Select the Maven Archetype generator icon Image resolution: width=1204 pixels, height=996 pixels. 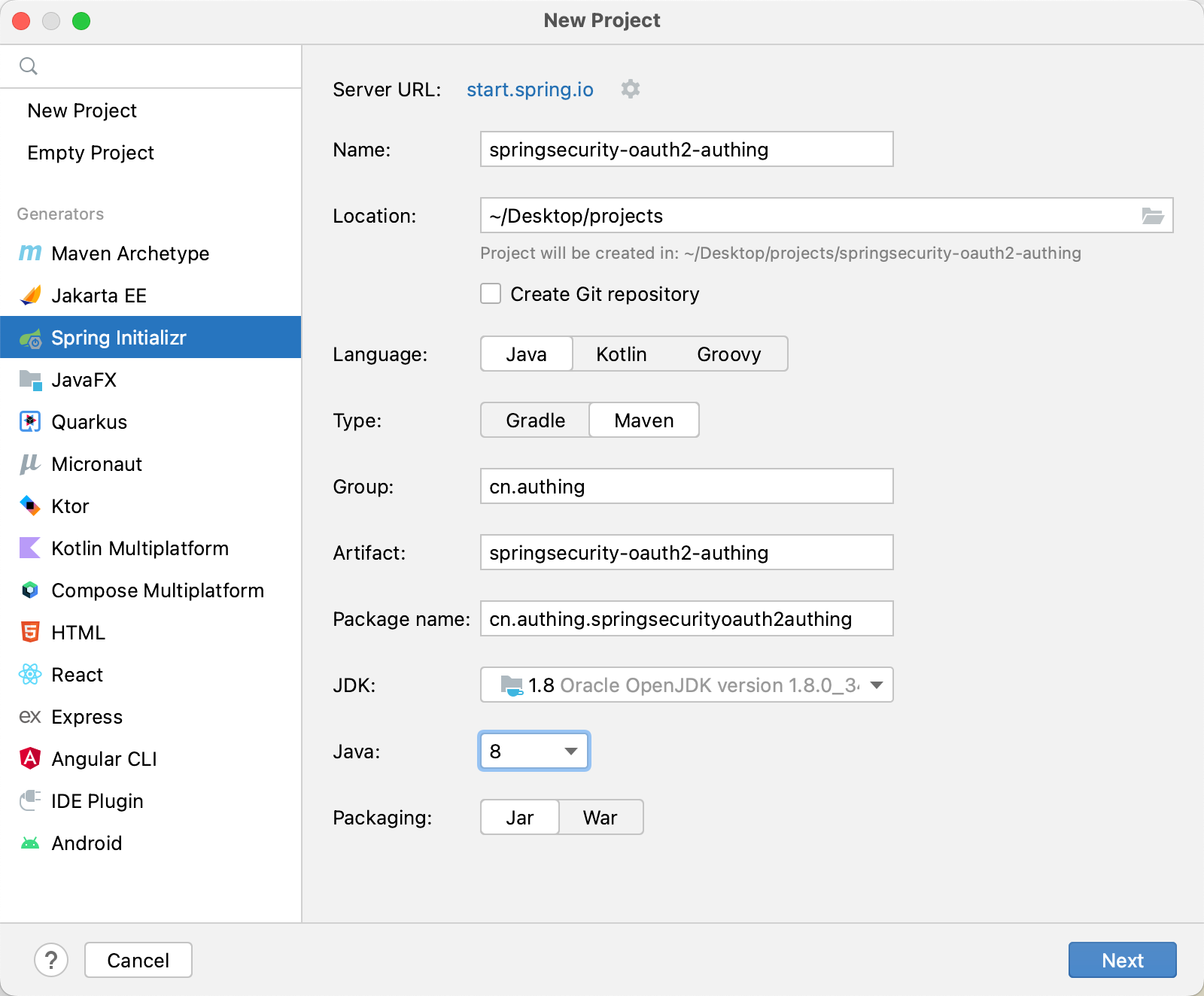29,254
